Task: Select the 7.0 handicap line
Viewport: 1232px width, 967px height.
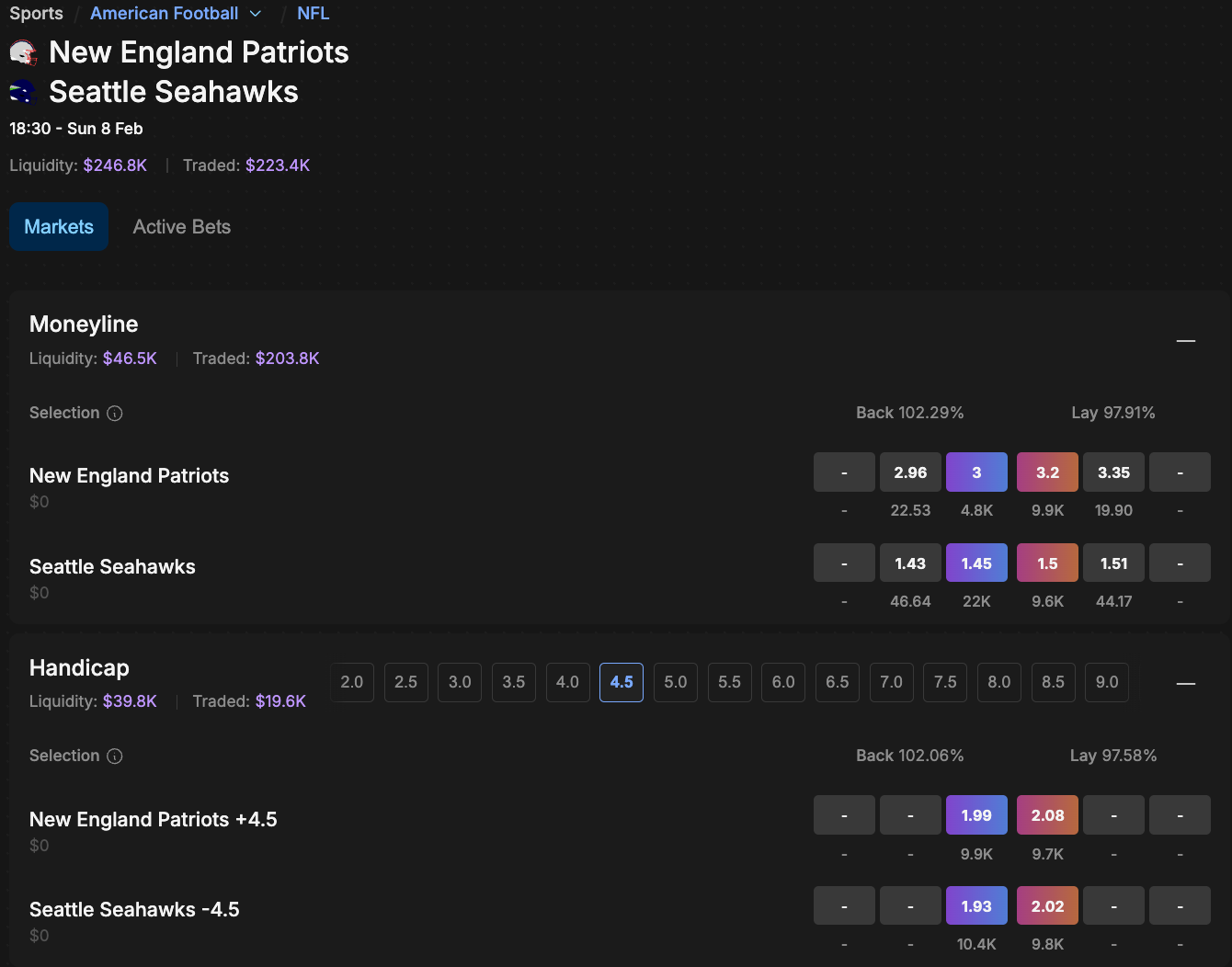Action: (x=892, y=682)
